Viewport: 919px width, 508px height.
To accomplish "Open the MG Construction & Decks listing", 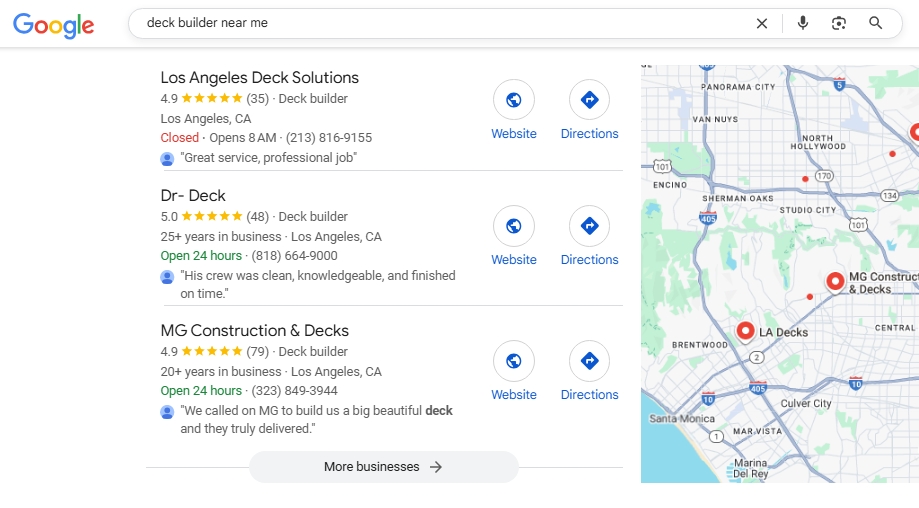I will (x=254, y=331).
